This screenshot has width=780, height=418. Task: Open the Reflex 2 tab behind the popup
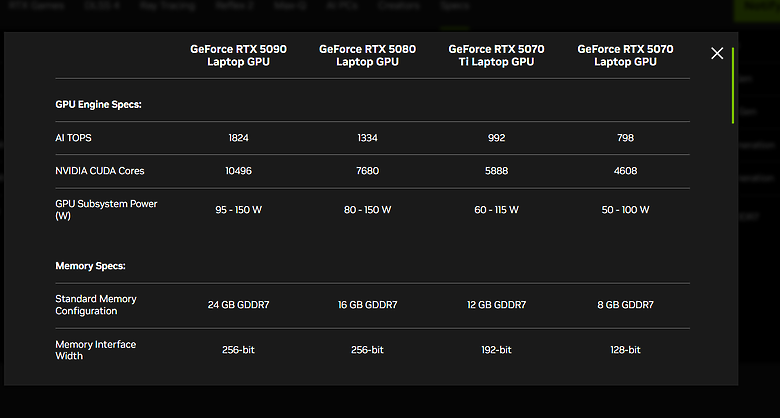click(x=233, y=6)
